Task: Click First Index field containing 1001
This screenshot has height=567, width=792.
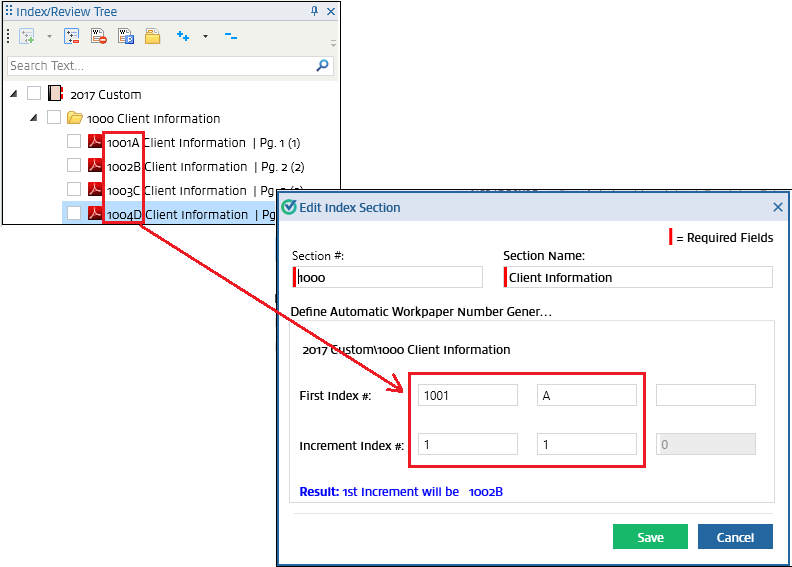Action: [468, 395]
